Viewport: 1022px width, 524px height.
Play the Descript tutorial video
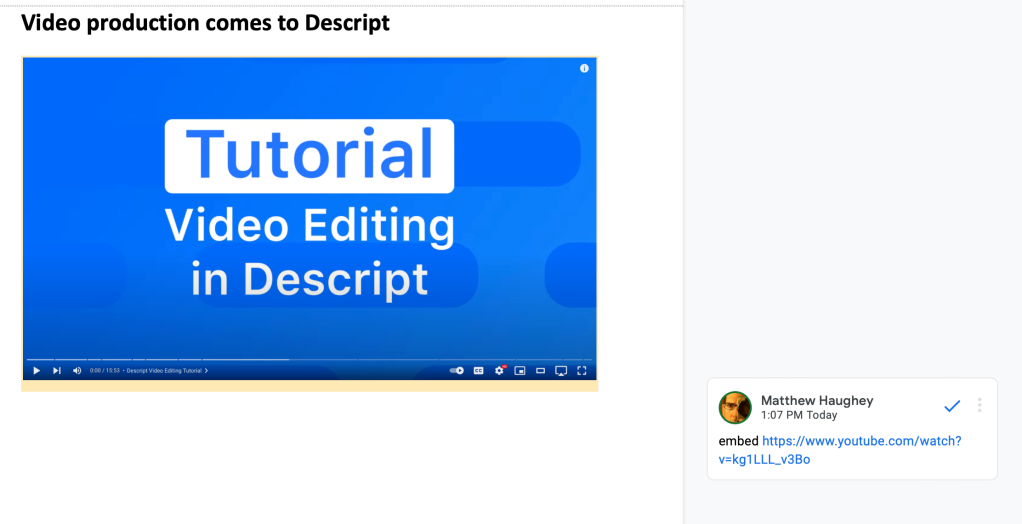click(x=36, y=370)
